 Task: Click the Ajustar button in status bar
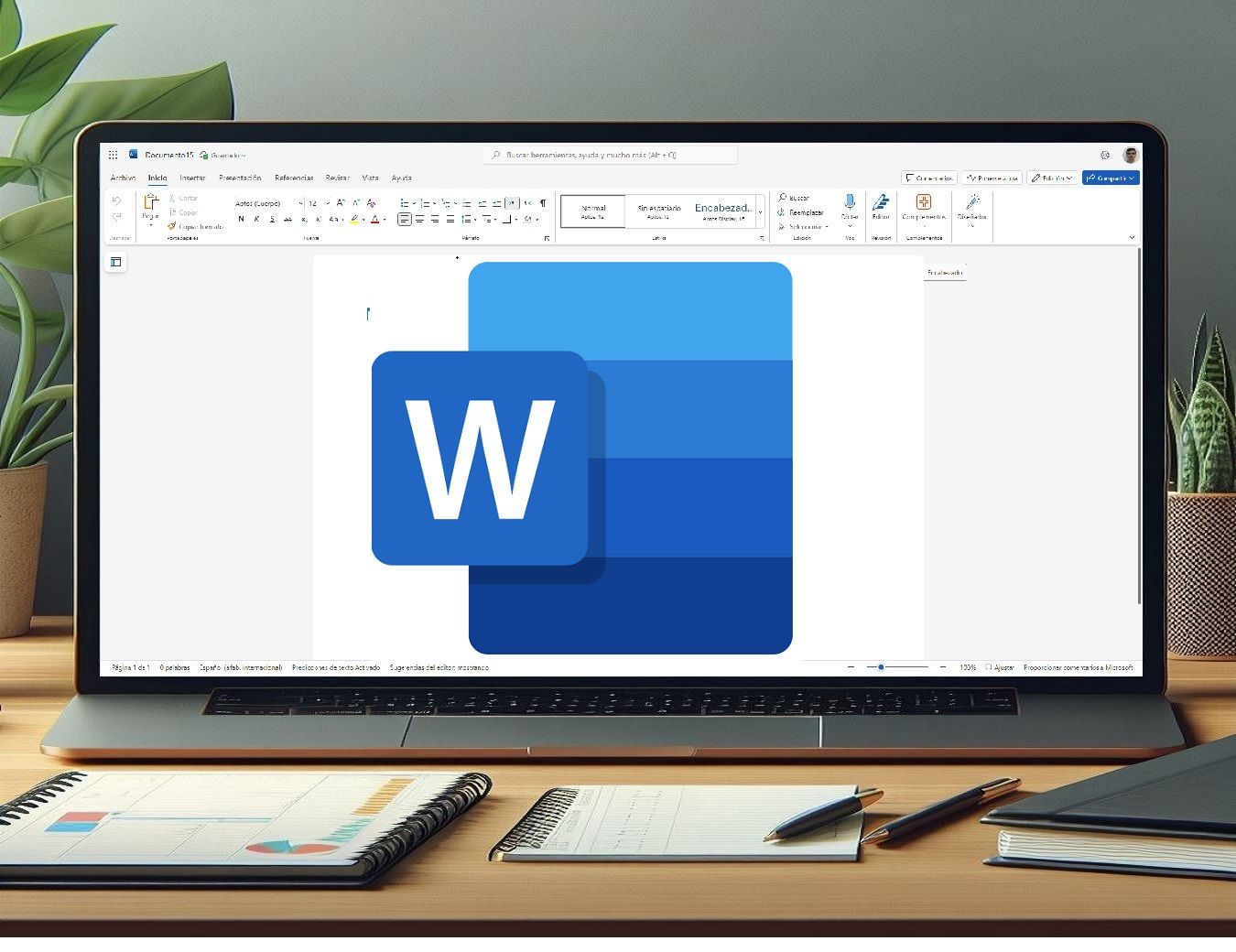(1000, 667)
